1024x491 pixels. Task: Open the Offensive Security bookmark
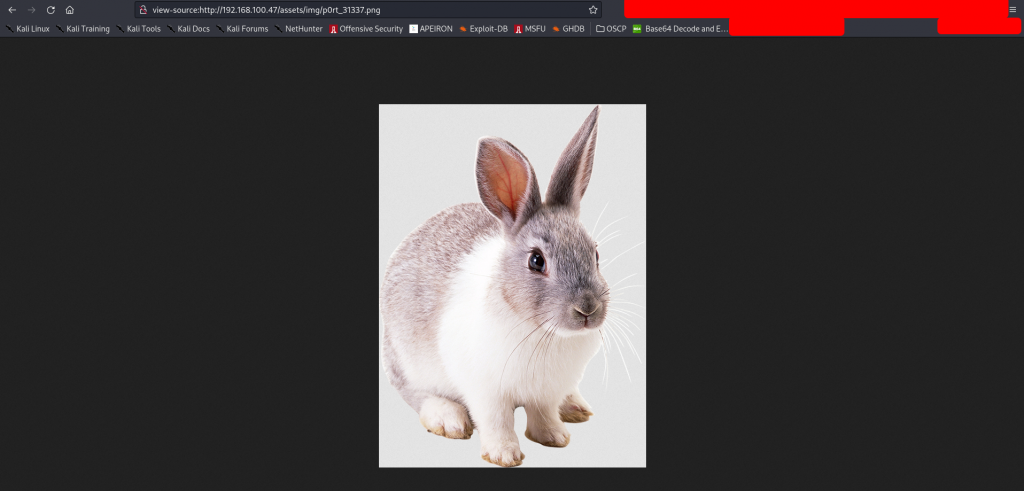pos(366,29)
